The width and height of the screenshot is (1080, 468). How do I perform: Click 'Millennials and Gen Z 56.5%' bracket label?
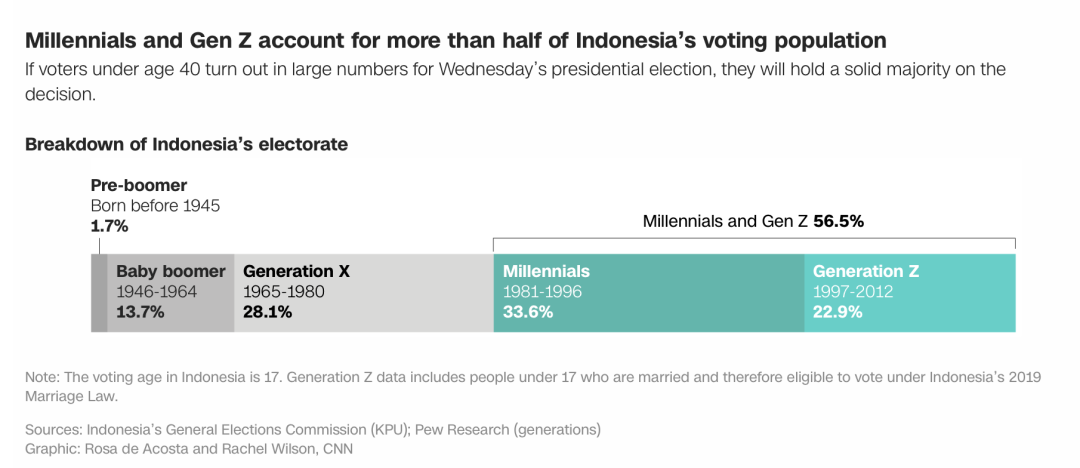[x=752, y=221]
